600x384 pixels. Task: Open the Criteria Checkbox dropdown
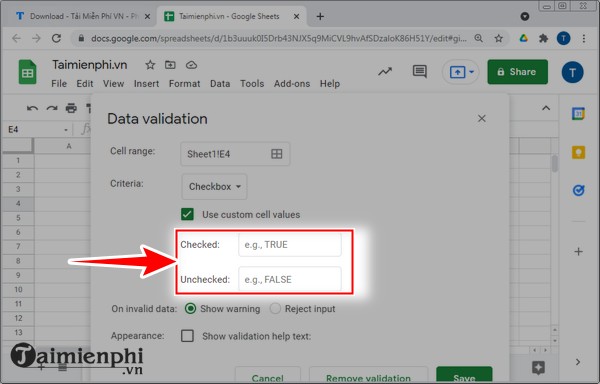(x=214, y=187)
